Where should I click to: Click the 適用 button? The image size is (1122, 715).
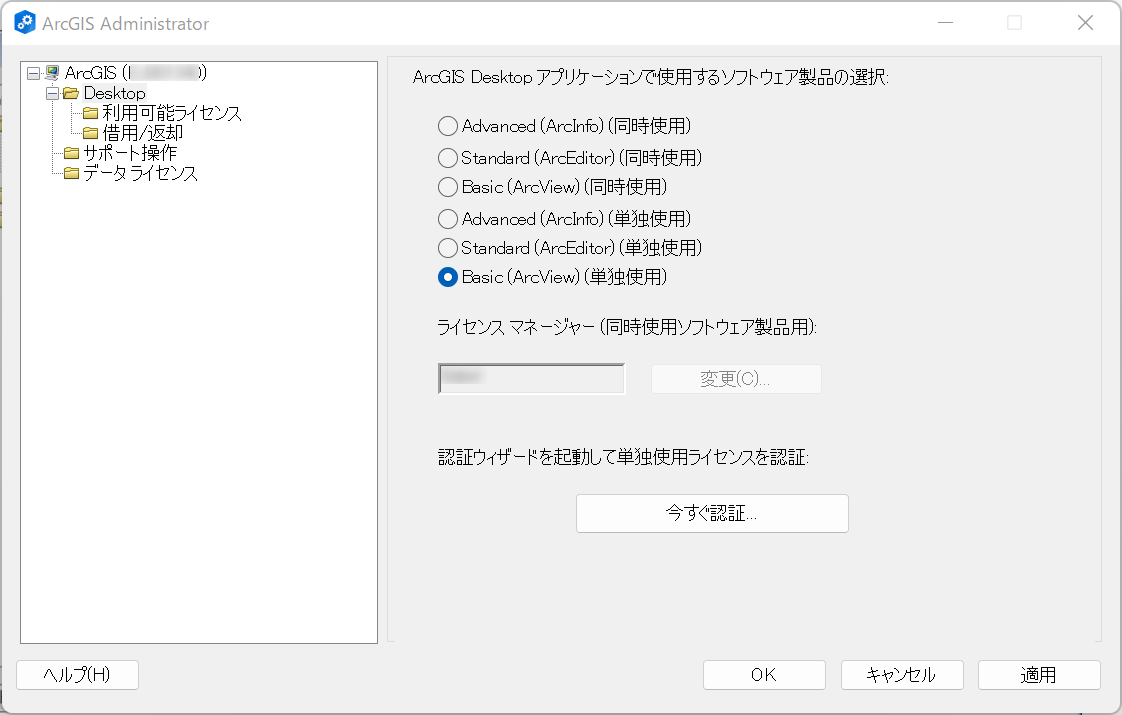pos(1039,675)
